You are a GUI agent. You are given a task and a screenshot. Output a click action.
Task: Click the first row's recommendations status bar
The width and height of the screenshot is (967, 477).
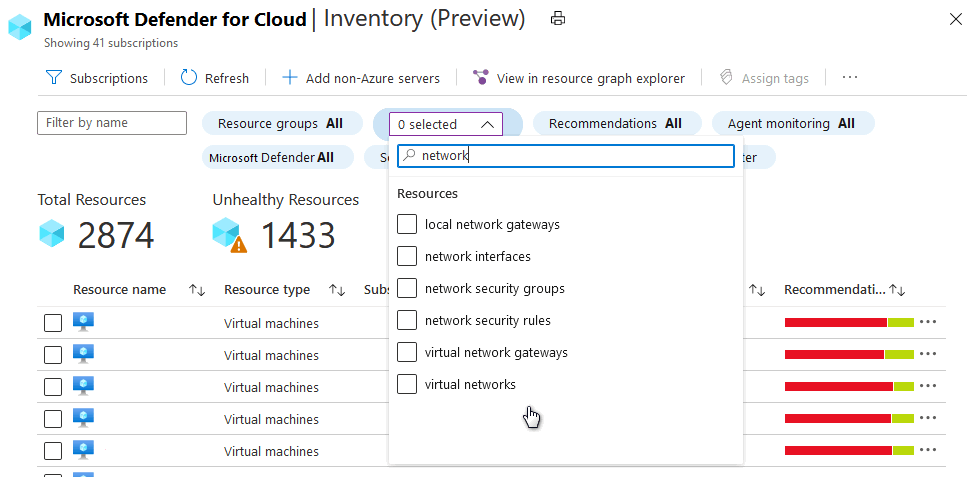(x=849, y=323)
